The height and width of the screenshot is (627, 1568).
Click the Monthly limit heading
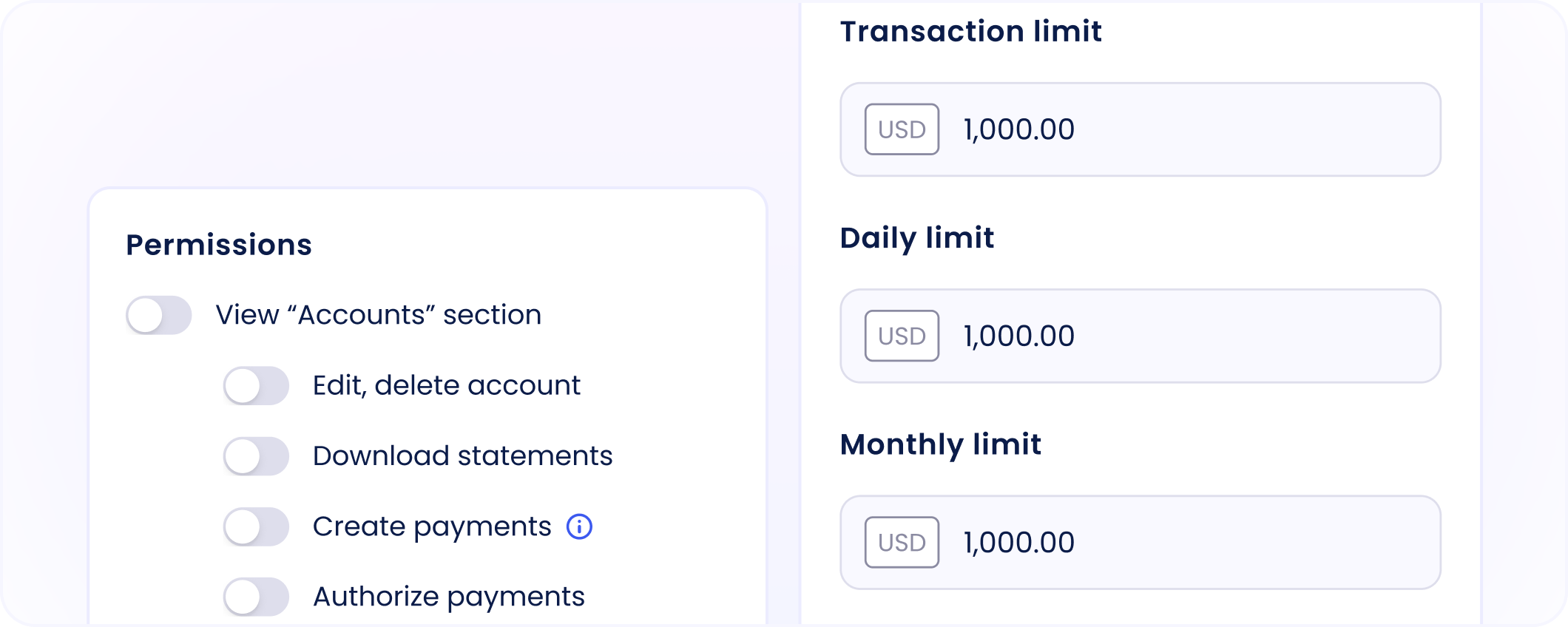coord(940,444)
